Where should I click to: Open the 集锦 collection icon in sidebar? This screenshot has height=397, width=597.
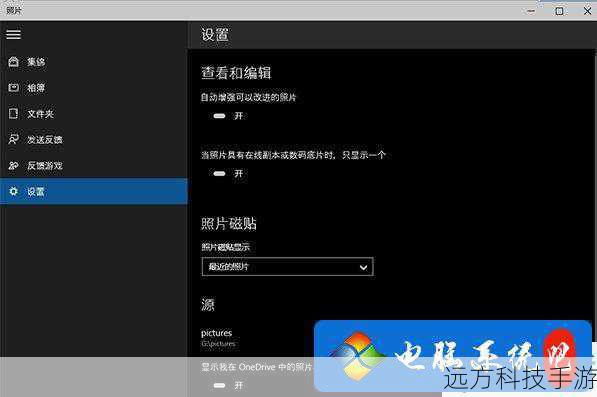point(14,62)
